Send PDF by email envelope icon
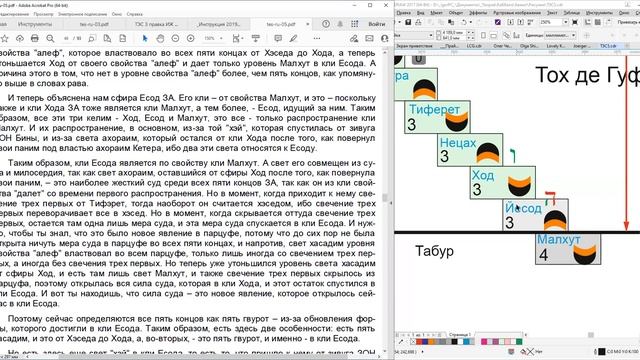640x360 pixels. [369, 38]
